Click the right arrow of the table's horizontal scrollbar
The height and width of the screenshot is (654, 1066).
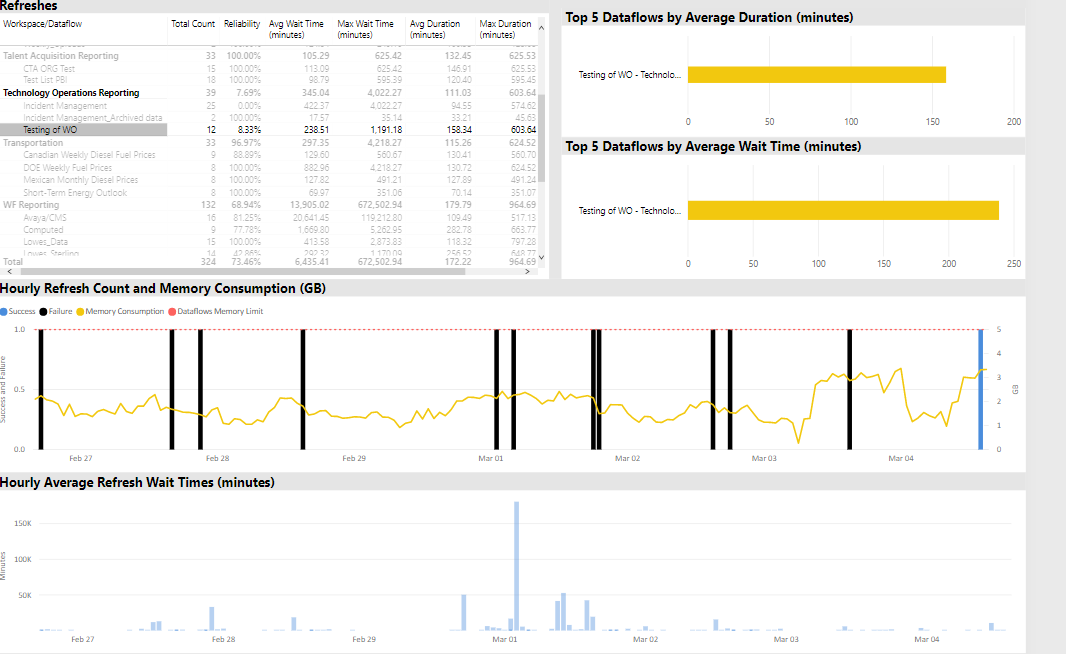pyautogui.click(x=527, y=271)
